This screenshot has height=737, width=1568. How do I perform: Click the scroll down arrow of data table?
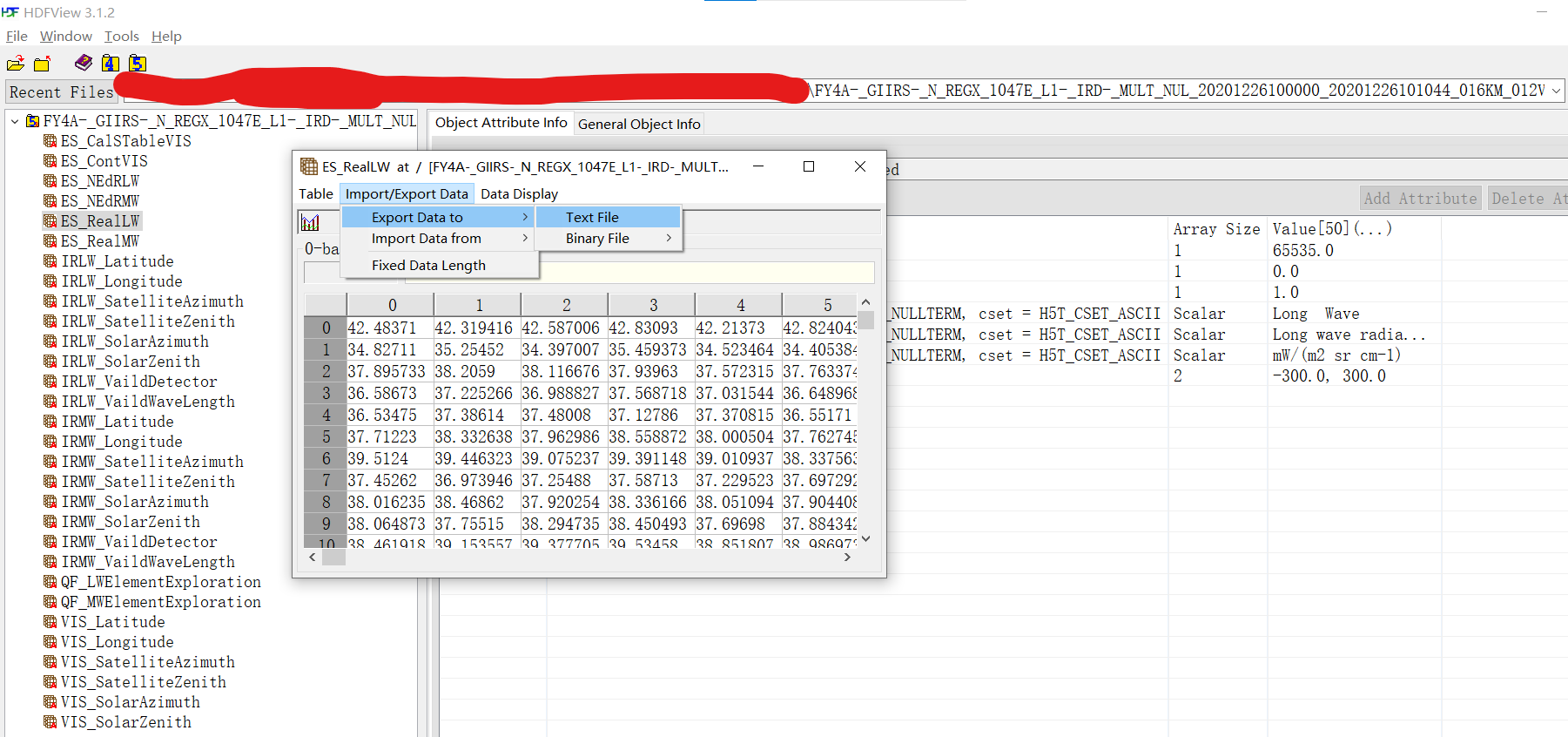tap(866, 539)
